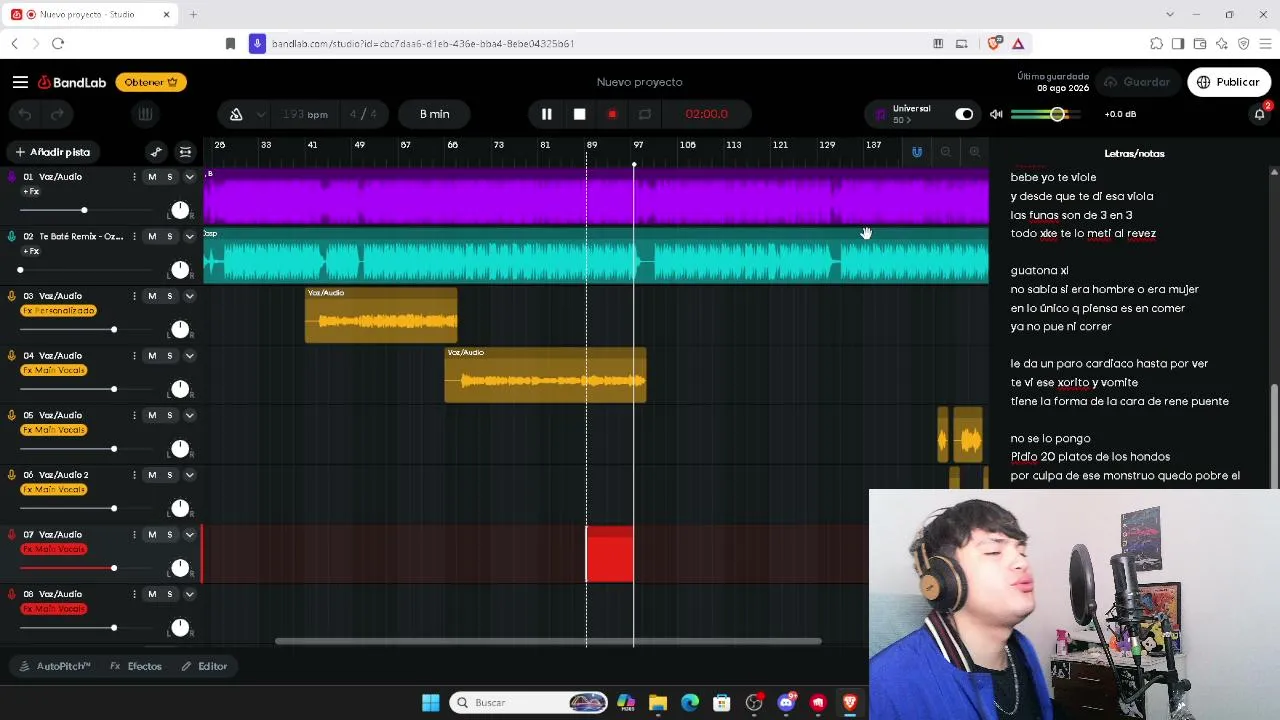Open options menu for track 01

[134, 177]
